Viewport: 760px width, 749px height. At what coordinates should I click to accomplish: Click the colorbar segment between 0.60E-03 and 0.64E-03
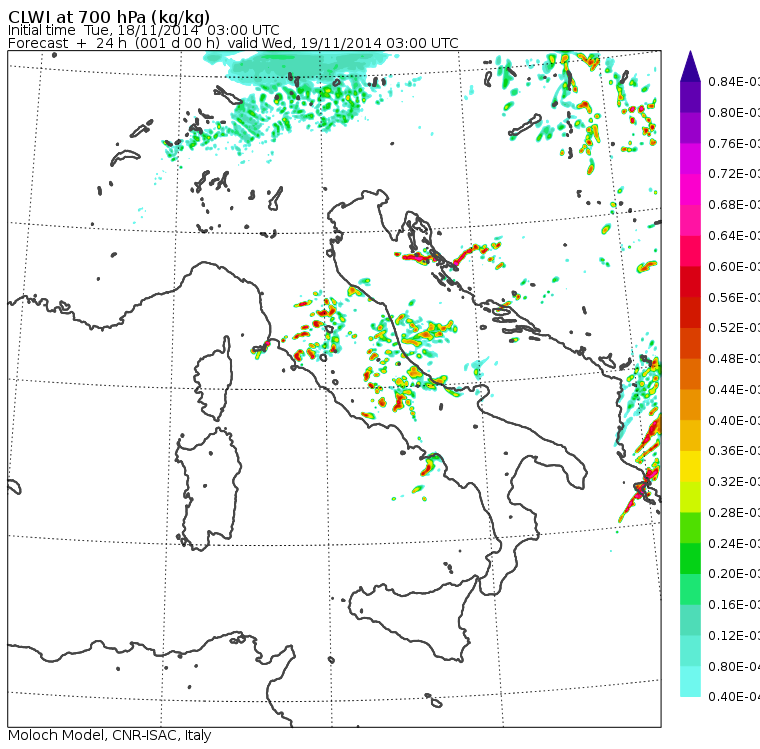pos(690,251)
